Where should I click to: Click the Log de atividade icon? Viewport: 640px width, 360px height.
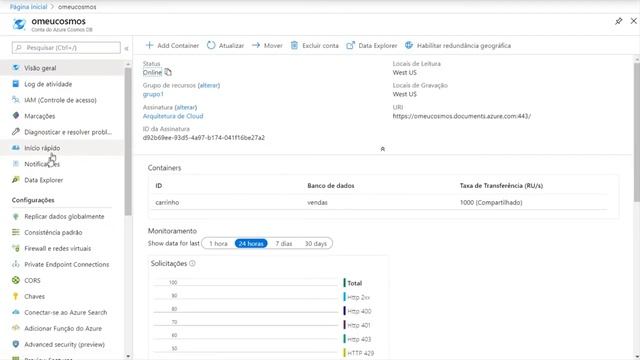(16, 84)
